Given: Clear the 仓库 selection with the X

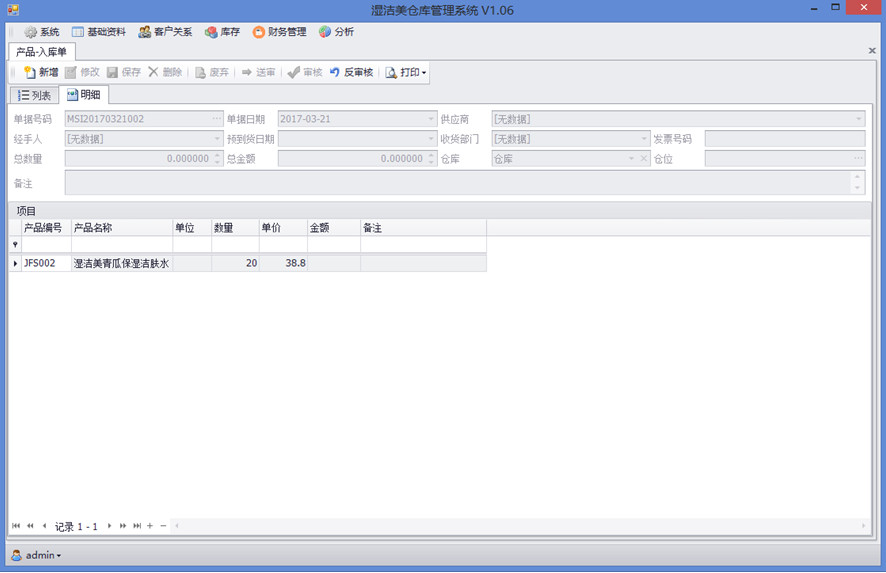Looking at the screenshot, I should point(644,159).
